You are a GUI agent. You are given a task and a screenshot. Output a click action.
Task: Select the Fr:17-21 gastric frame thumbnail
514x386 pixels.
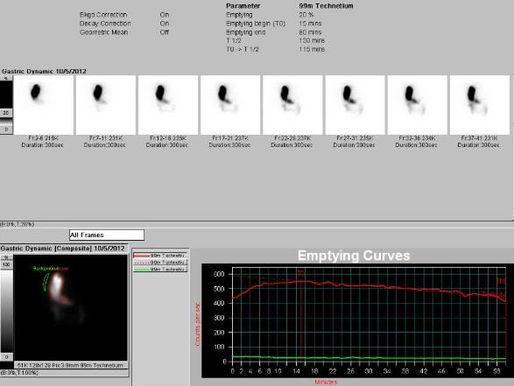click(x=230, y=105)
